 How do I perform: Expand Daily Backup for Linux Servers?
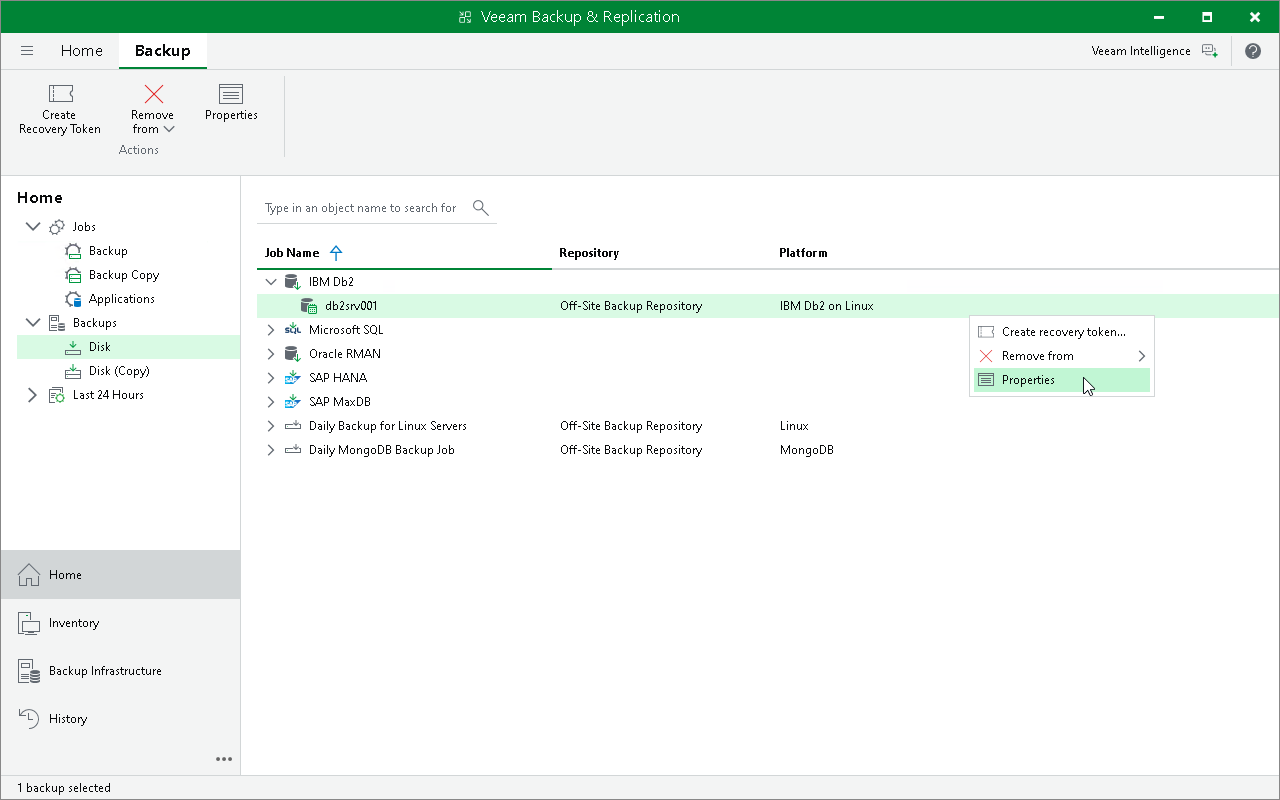click(x=271, y=426)
